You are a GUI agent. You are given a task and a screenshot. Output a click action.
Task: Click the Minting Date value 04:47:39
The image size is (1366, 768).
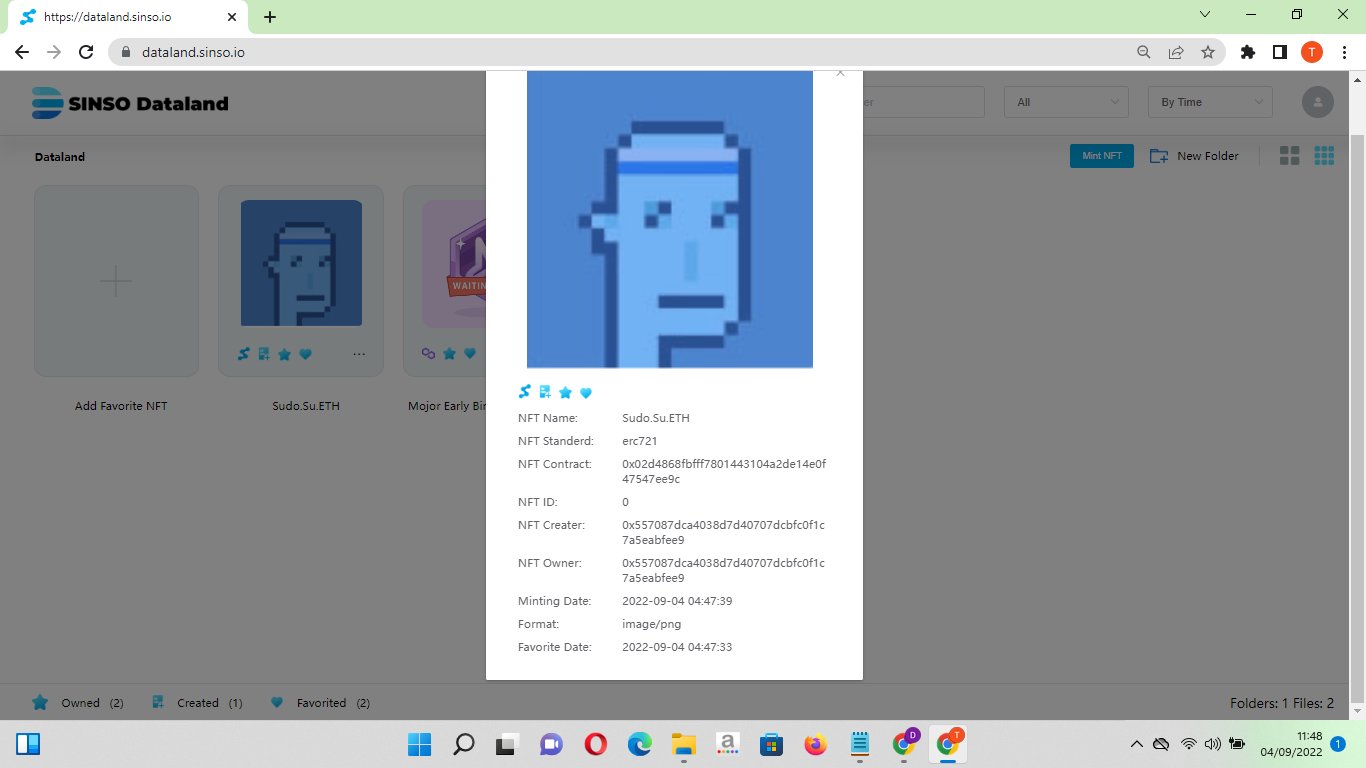coord(677,601)
